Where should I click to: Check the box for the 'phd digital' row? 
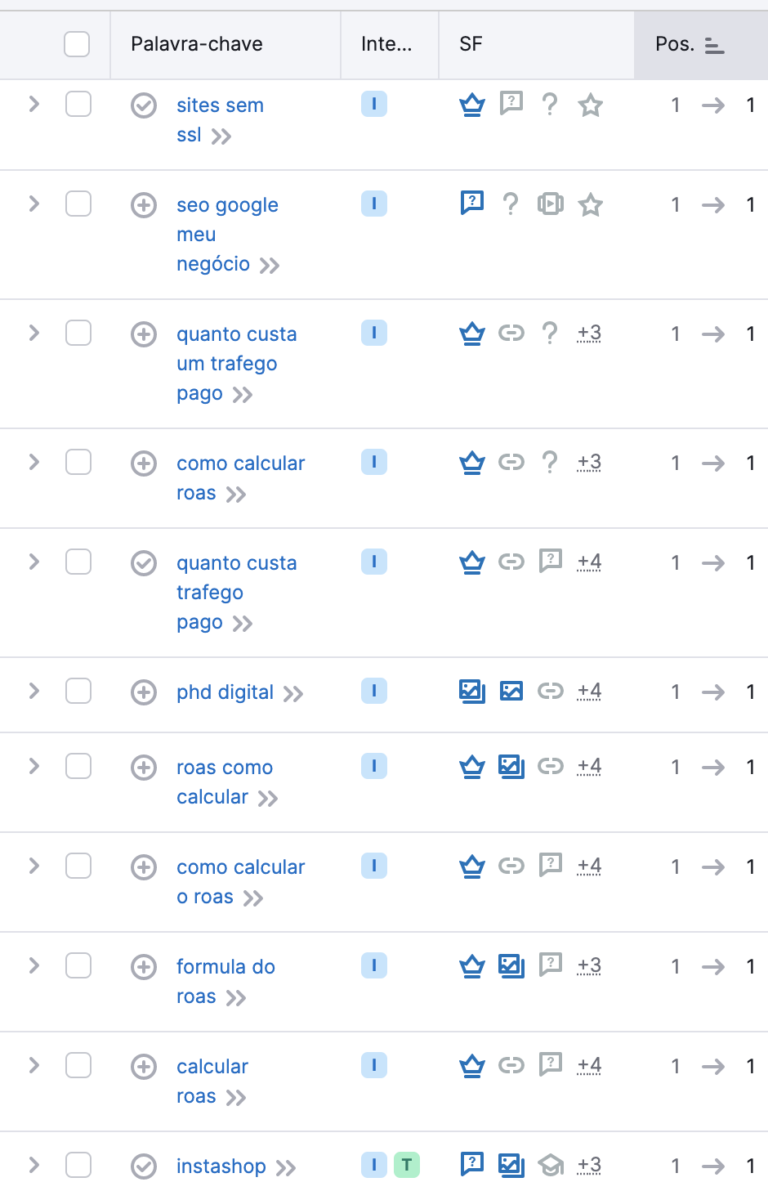(x=78, y=691)
